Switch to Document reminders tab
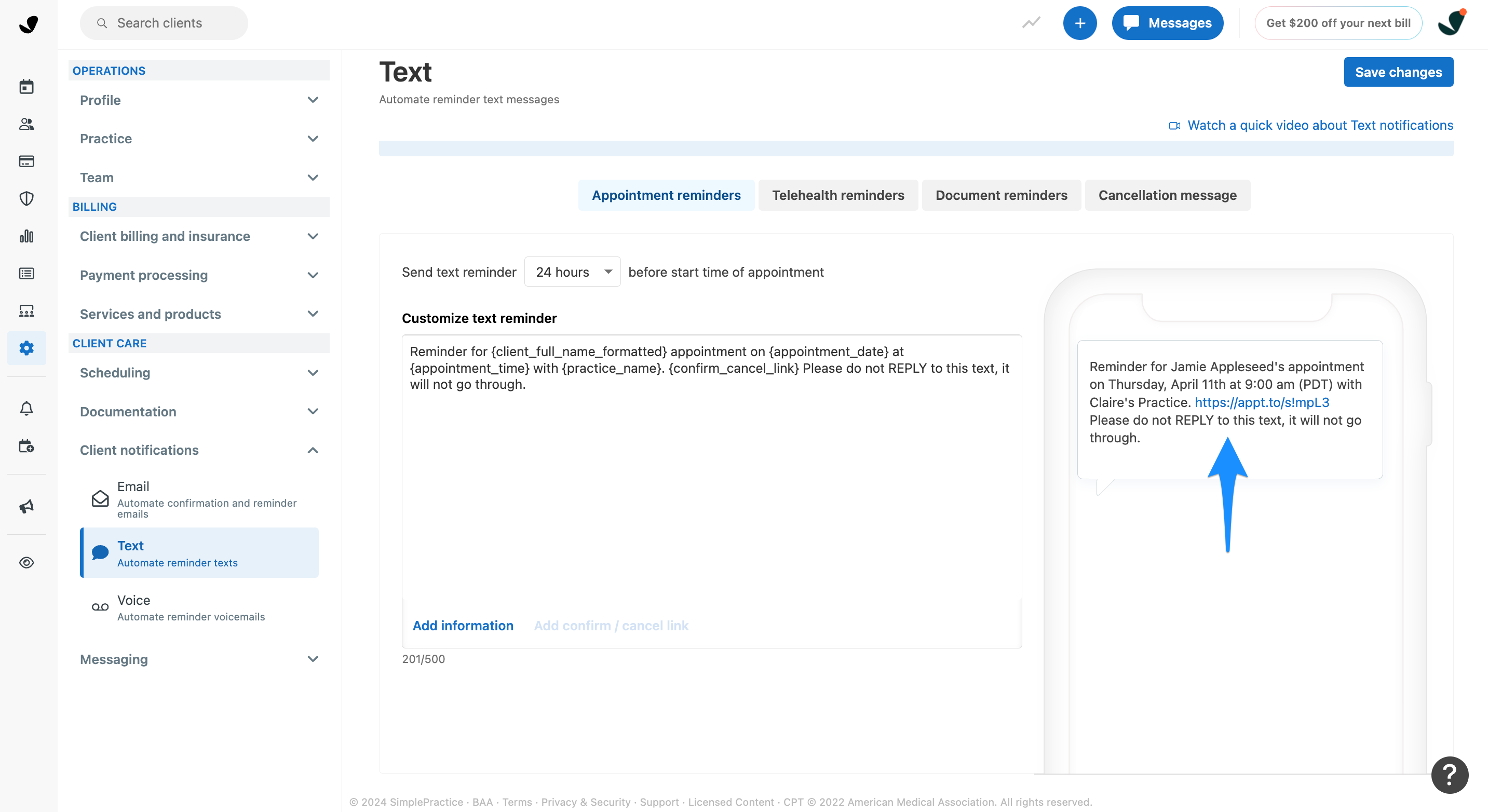Screen dimensions: 1488x812 point(1001,195)
